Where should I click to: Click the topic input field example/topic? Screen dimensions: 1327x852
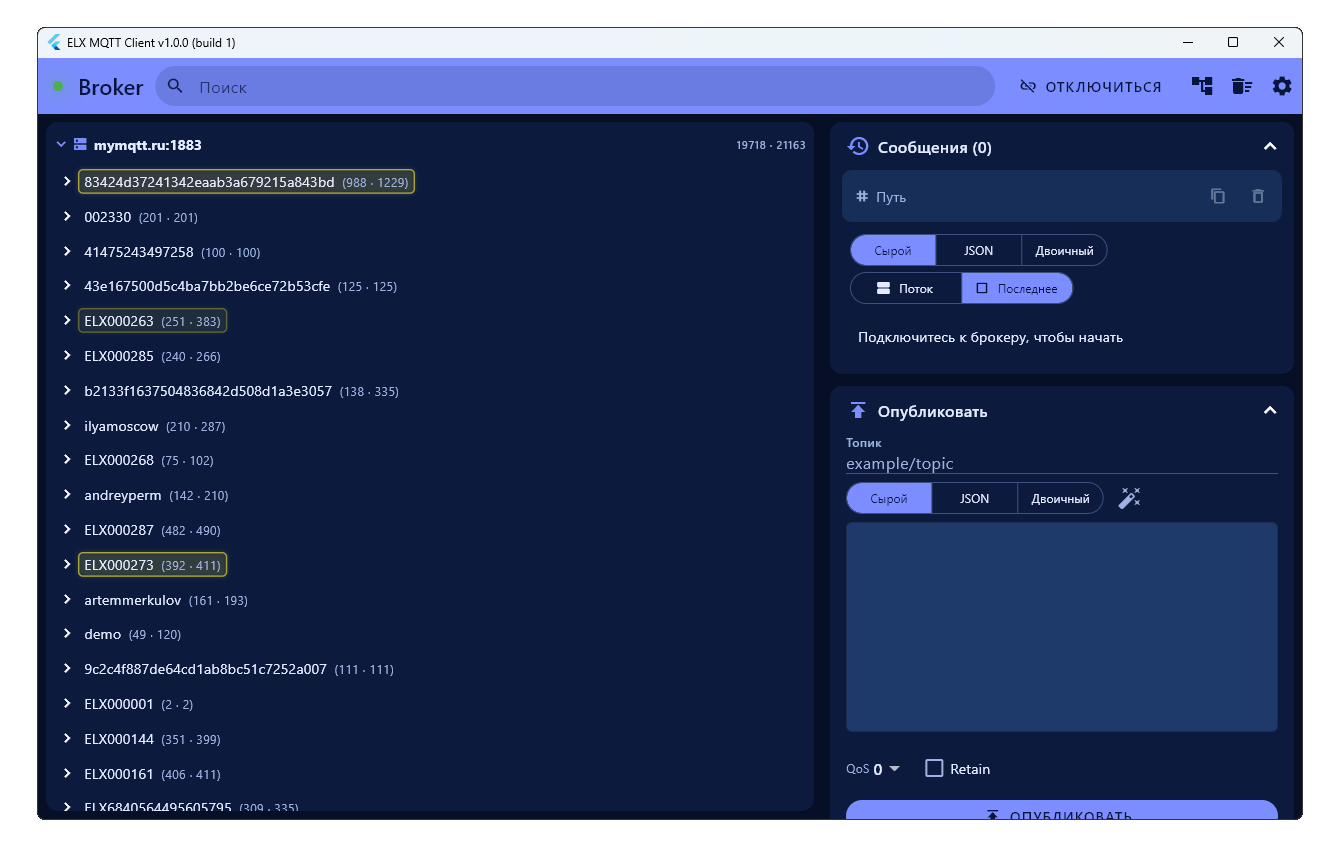click(x=1062, y=463)
